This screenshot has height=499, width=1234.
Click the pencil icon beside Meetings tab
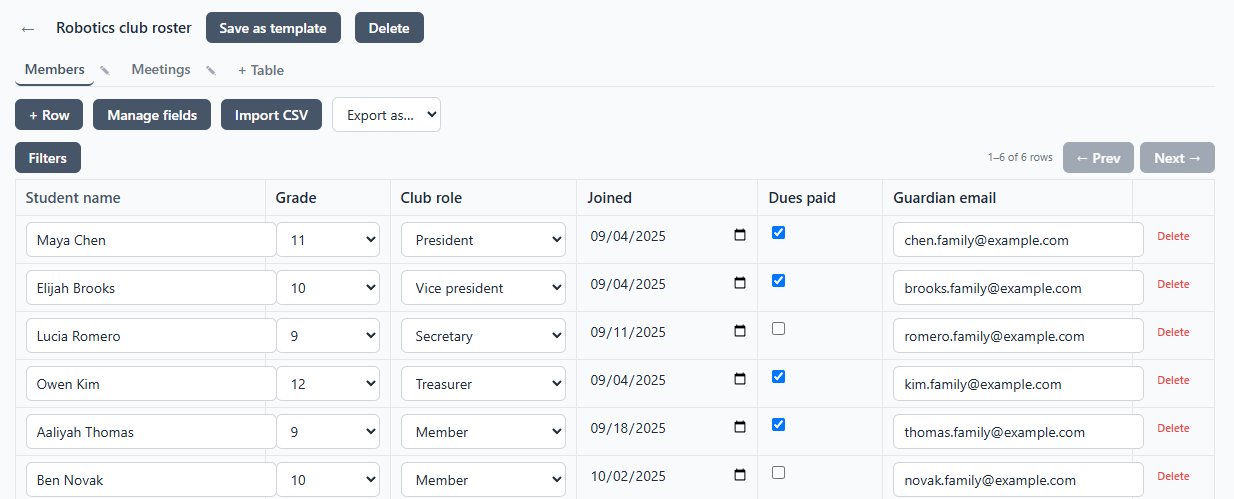click(211, 70)
